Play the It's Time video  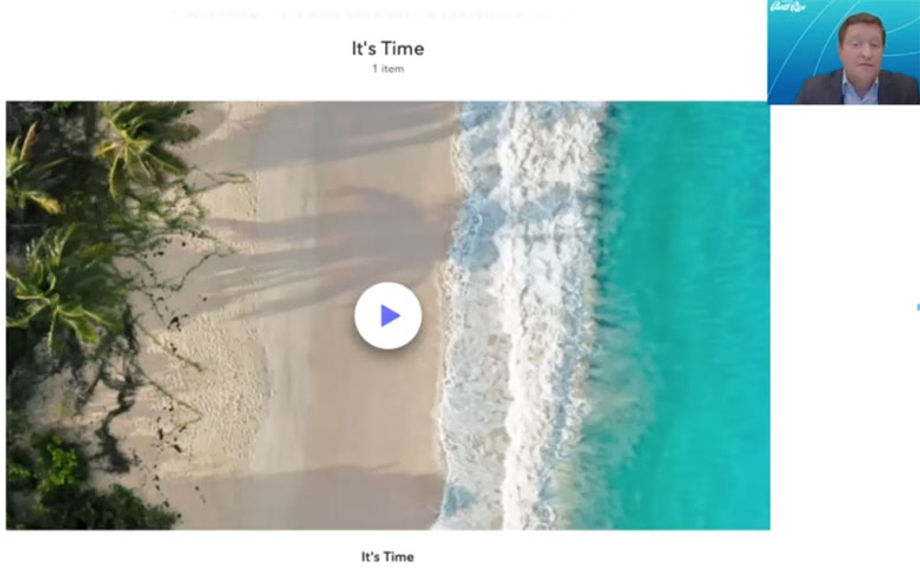(x=388, y=316)
